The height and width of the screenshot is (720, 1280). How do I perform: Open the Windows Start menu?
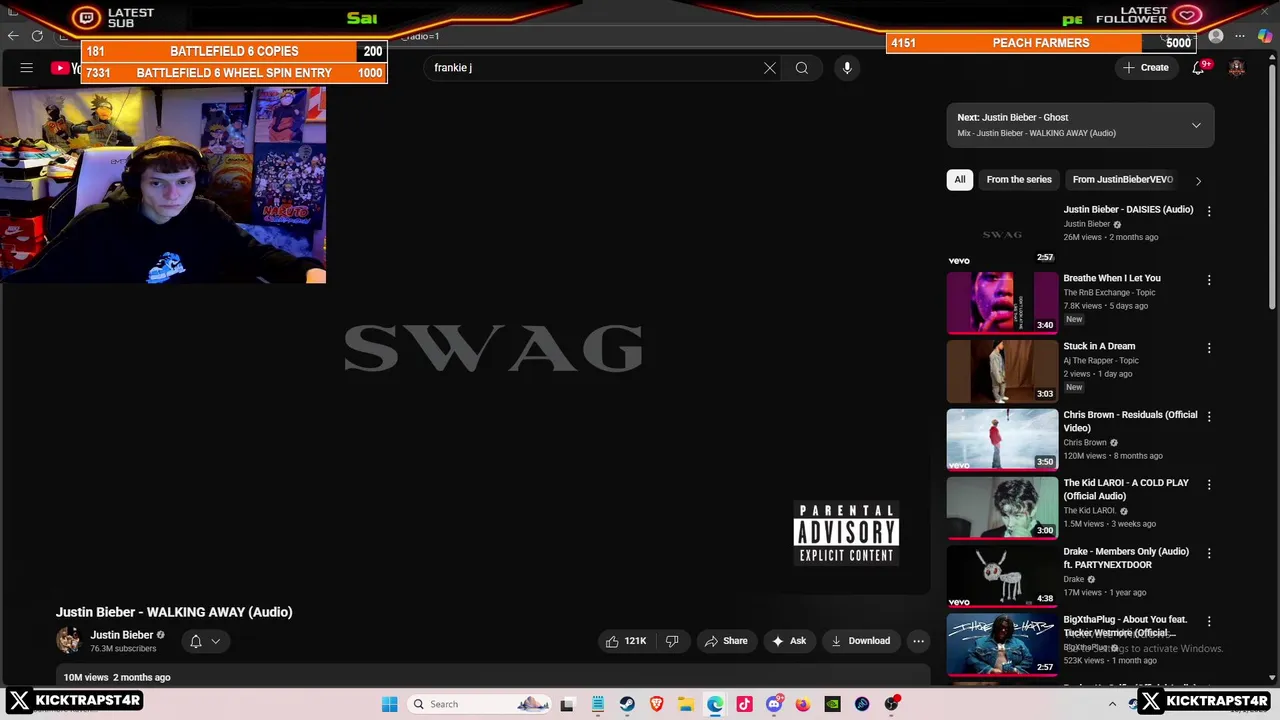[389, 704]
